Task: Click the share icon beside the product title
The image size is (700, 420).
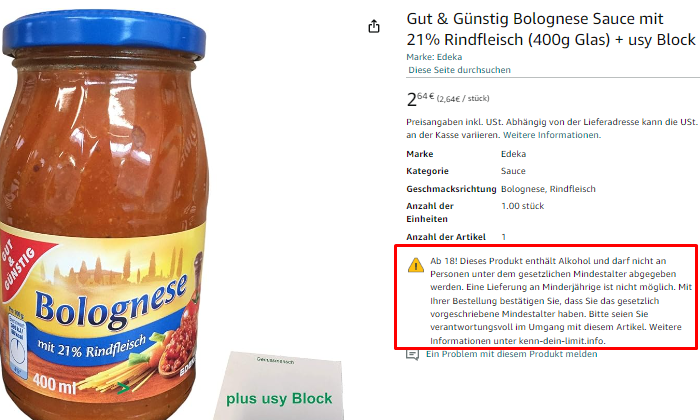Action: 374,27
